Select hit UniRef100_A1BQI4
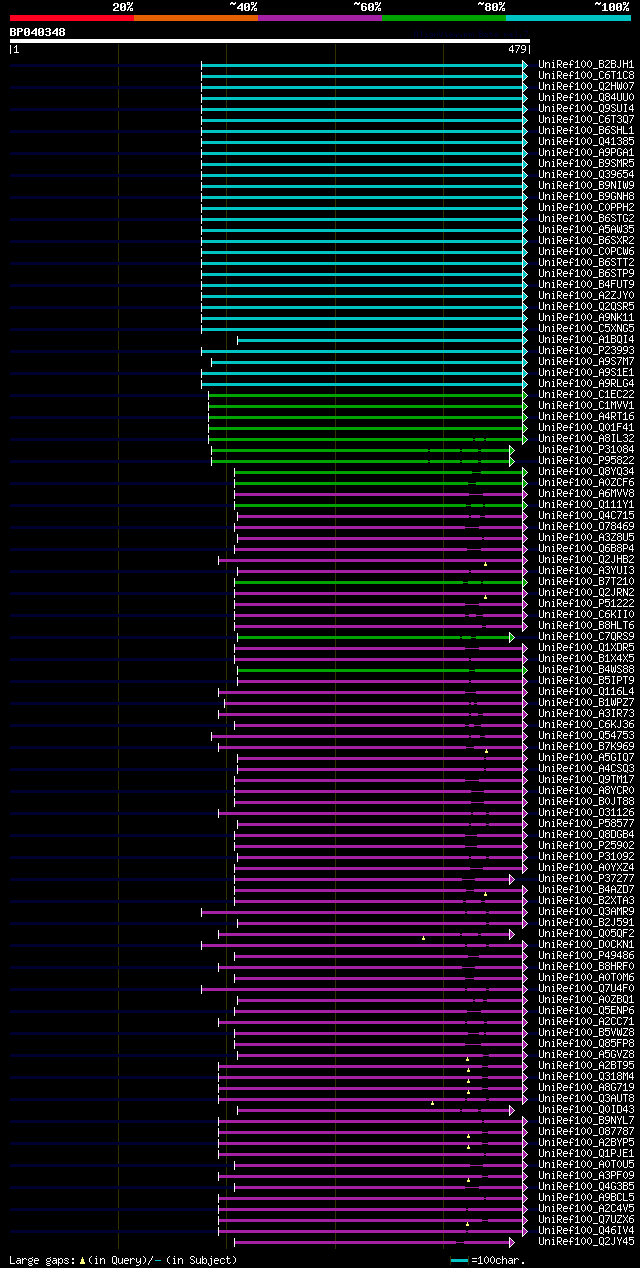Viewport: 640px width, 1268px height. point(586,339)
